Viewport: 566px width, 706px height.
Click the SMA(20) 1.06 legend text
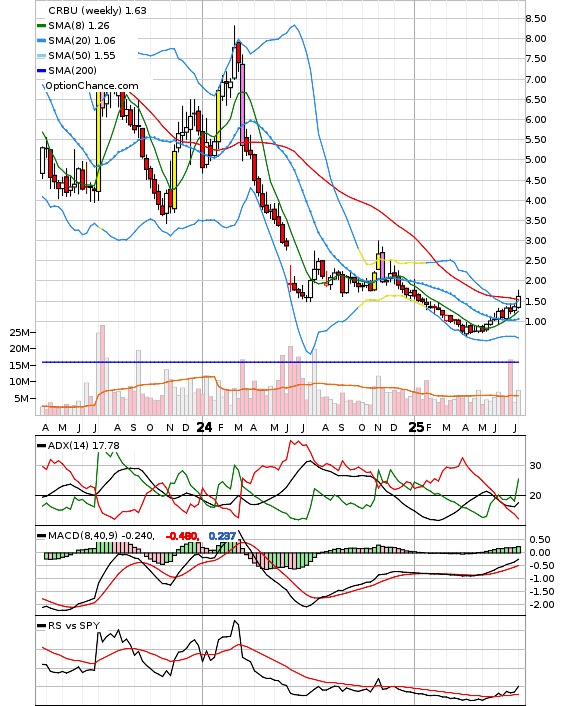coord(82,41)
